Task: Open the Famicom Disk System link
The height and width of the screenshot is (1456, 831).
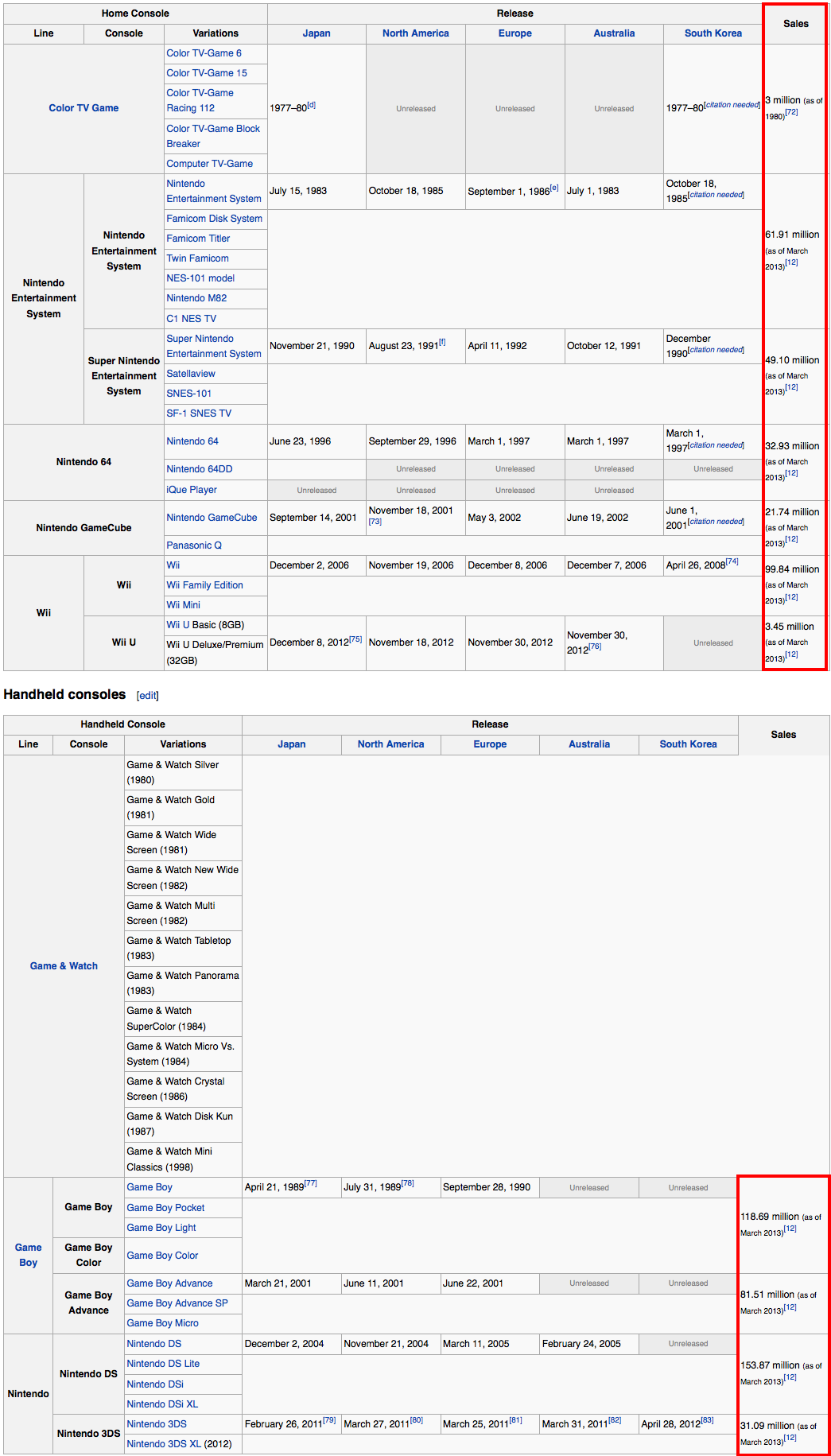Action: [215, 219]
